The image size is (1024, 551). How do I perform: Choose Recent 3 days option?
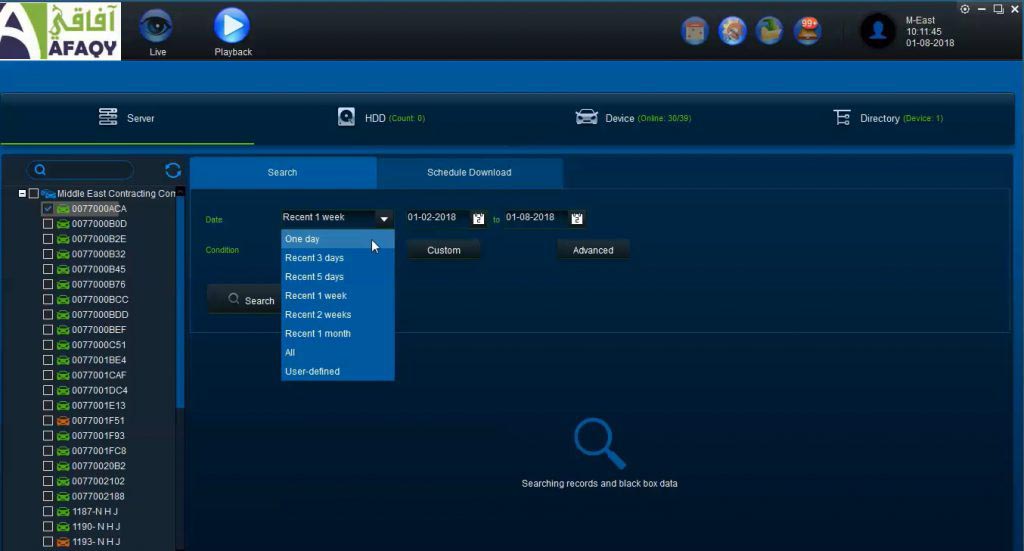(338, 258)
